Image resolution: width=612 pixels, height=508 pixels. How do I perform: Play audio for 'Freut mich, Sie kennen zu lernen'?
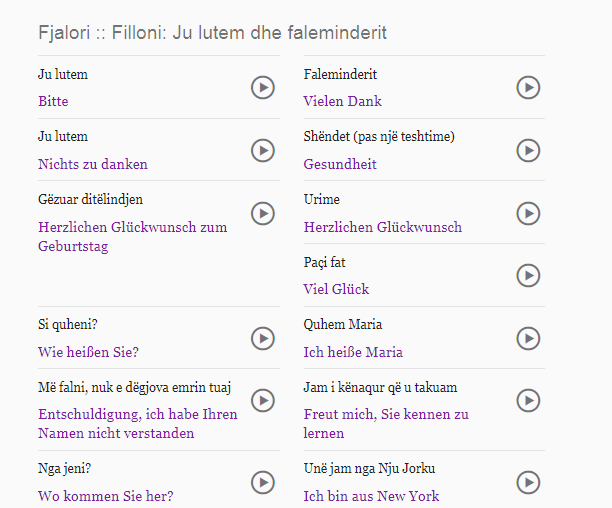(528, 400)
